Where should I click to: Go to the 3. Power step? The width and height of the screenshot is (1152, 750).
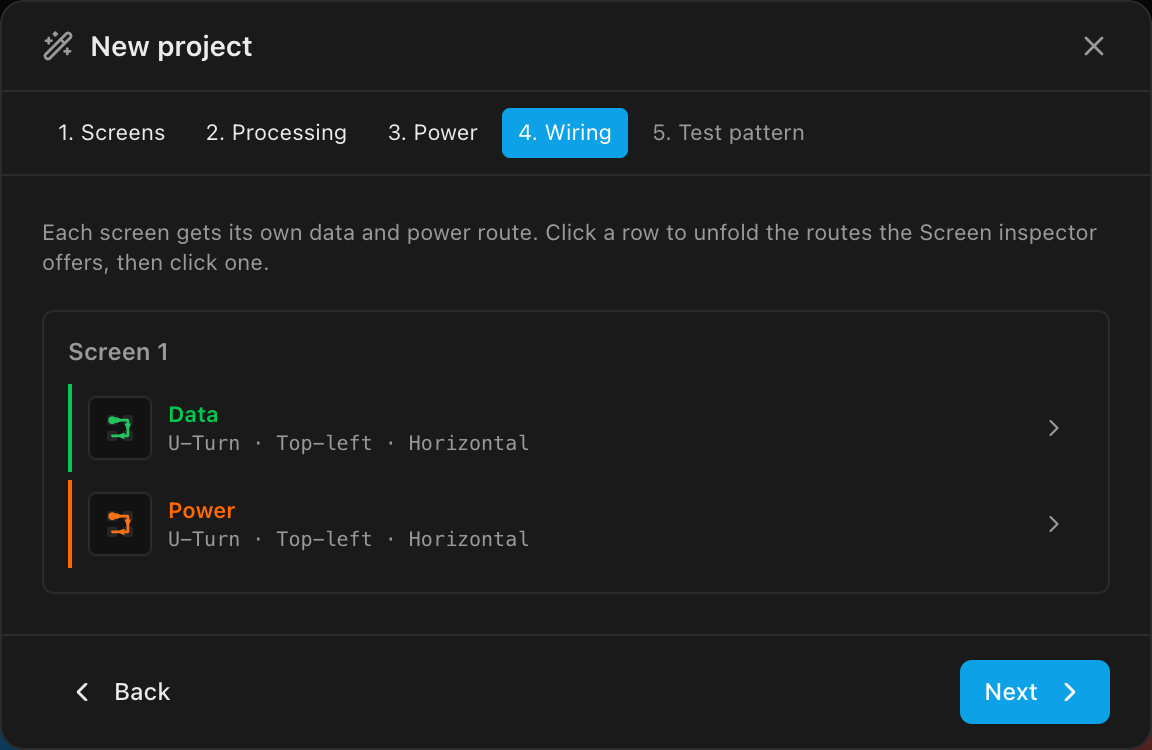tap(433, 133)
